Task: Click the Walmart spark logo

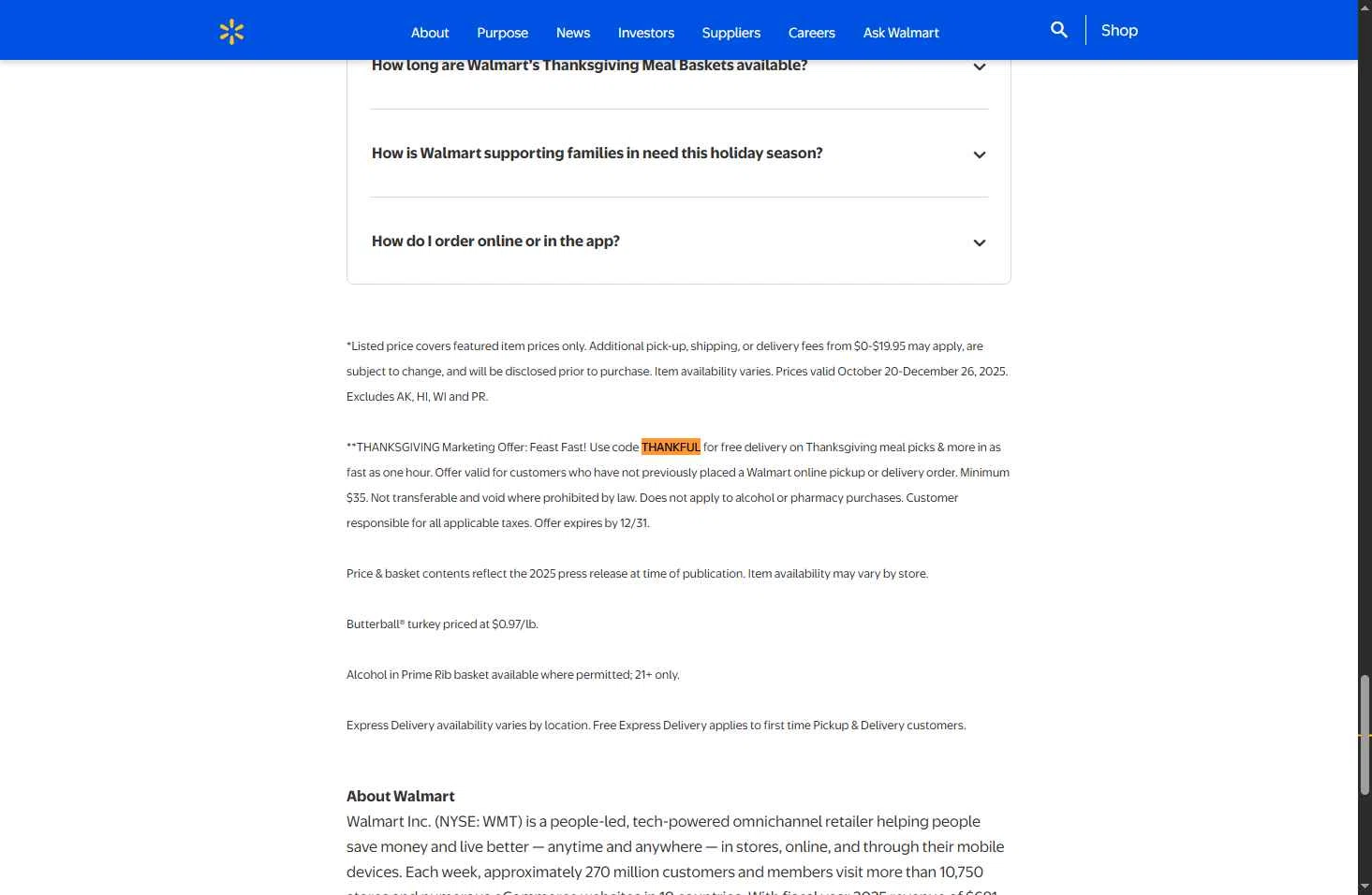Action: 231,32
